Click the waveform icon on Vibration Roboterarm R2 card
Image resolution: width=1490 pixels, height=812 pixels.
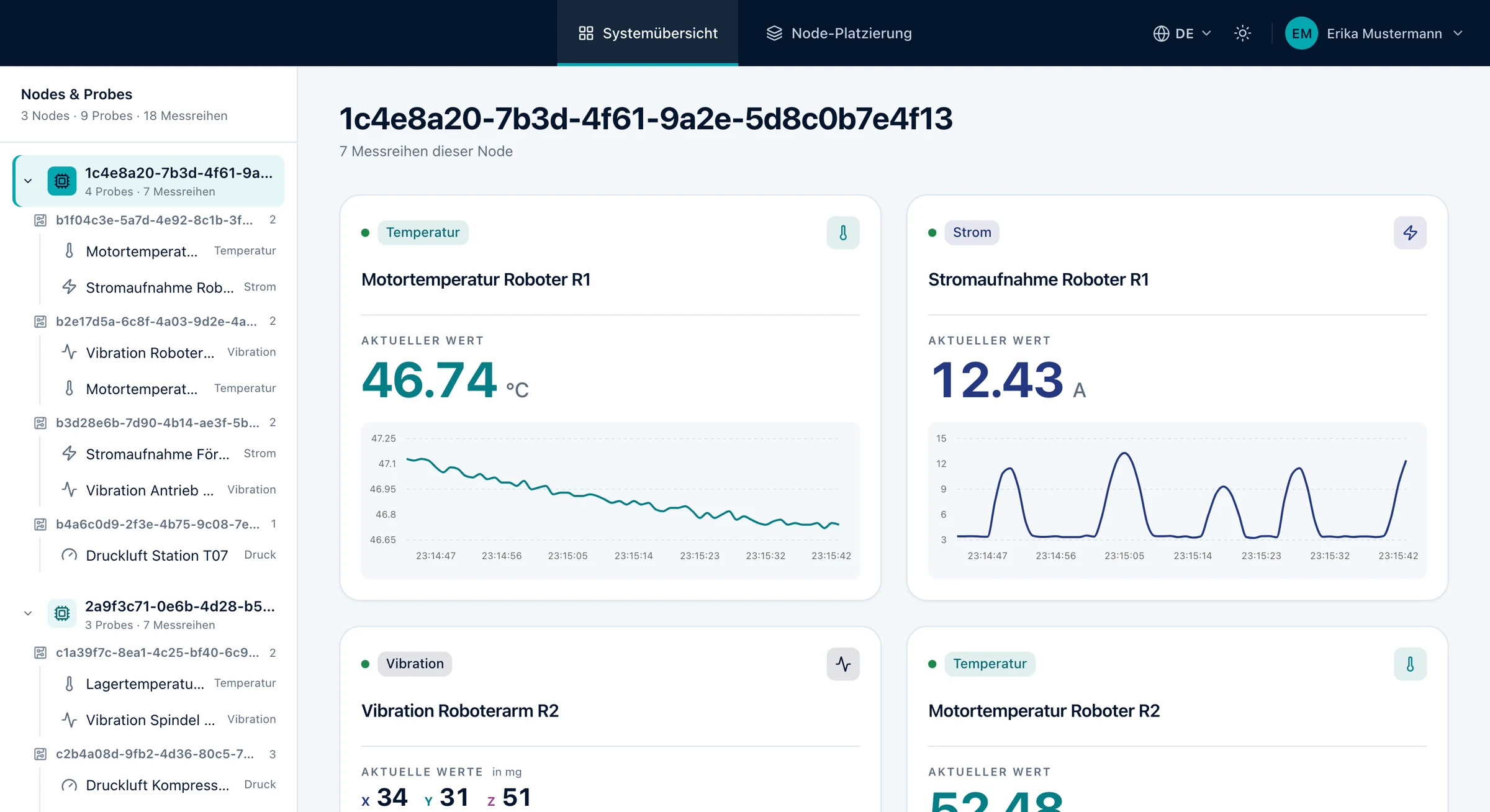(x=843, y=664)
